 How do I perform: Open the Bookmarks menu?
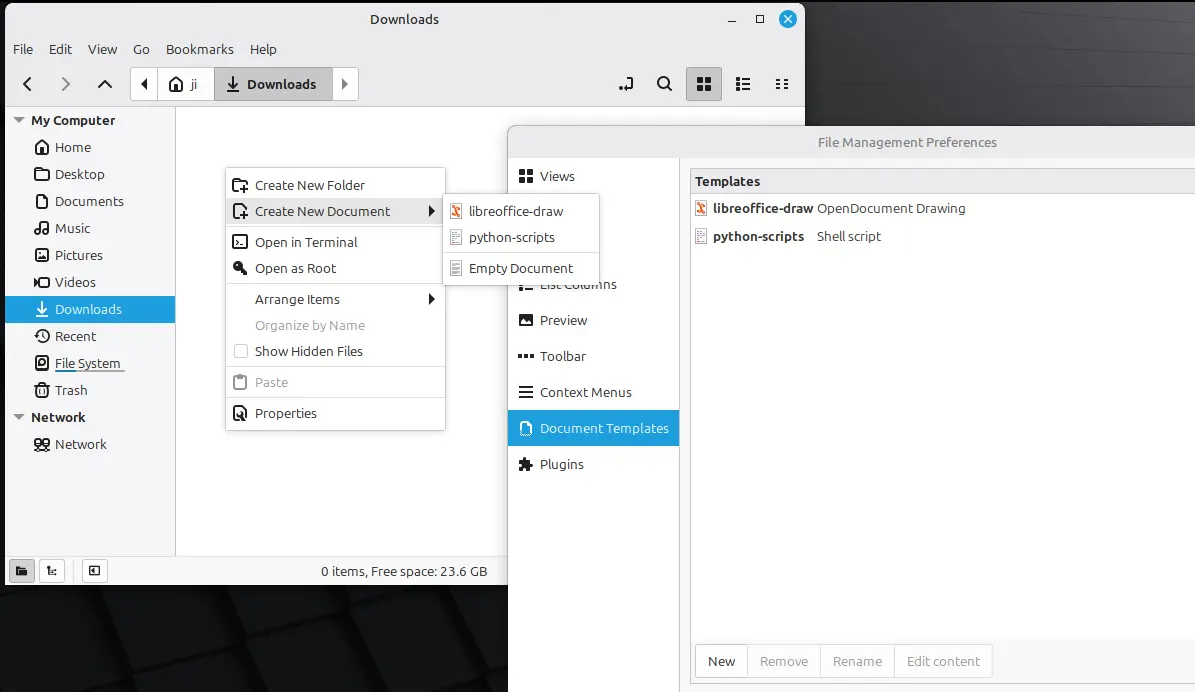199,49
